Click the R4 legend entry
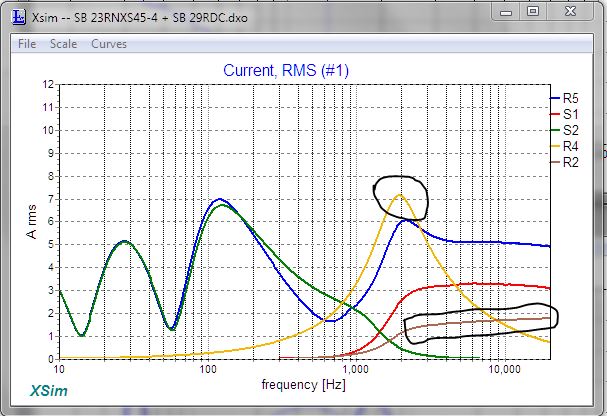 [x=564, y=146]
